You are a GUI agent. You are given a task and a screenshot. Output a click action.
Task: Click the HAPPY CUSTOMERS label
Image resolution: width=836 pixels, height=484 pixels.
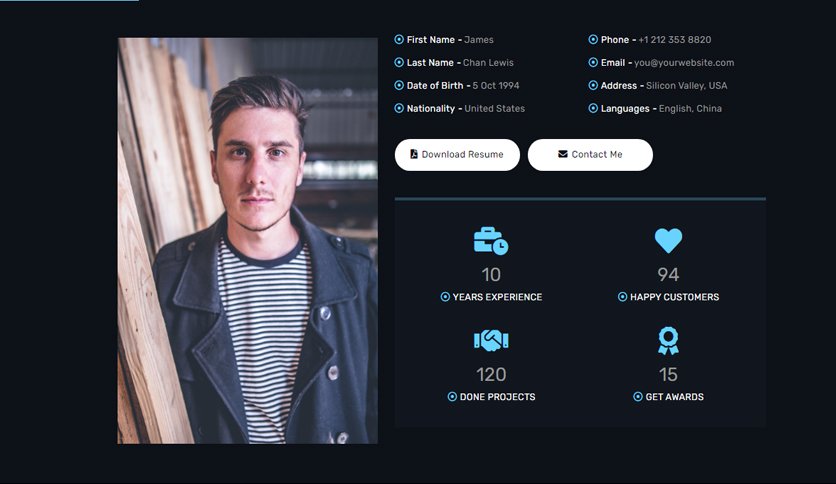point(674,297)
